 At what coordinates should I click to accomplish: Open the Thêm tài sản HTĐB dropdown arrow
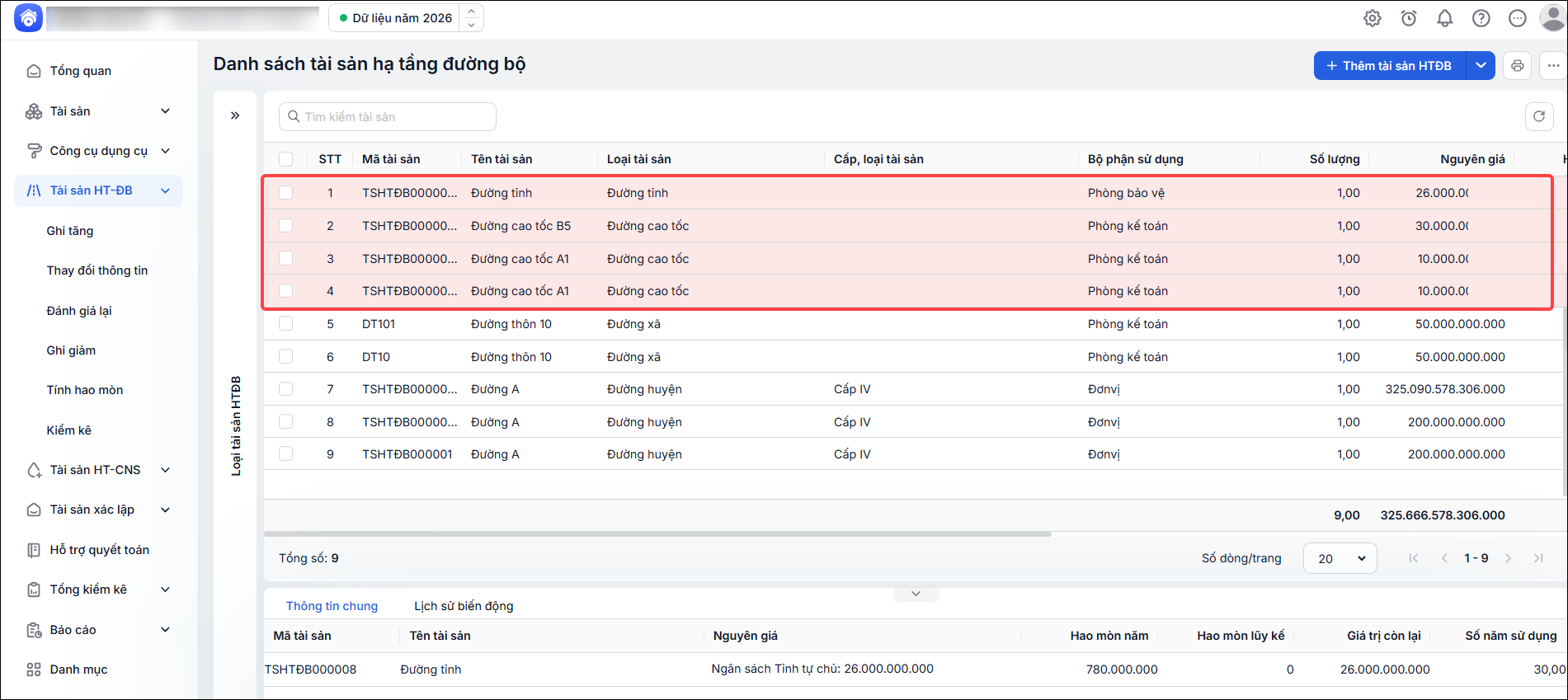click(1481, 66)
